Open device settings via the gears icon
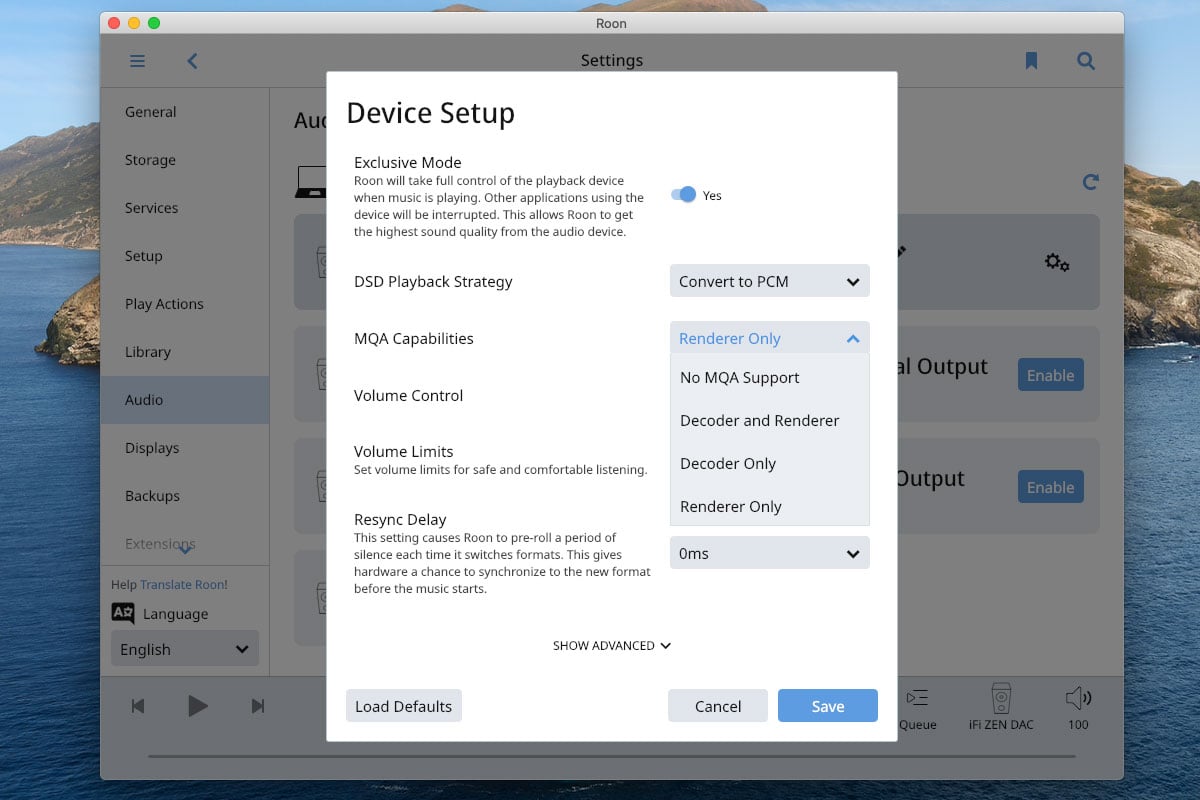This screenshot has width=1200, height=800. (1057, 262)
